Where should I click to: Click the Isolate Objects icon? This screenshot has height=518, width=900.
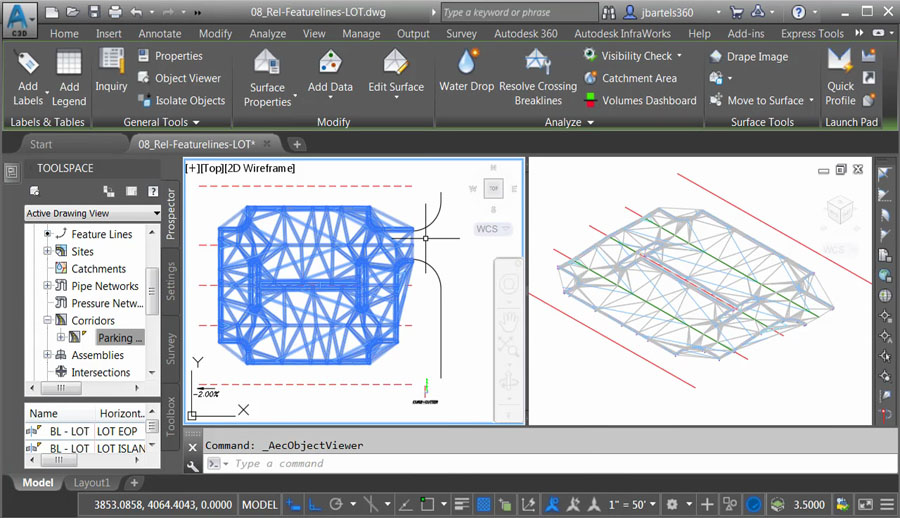[x=144, y=100]
